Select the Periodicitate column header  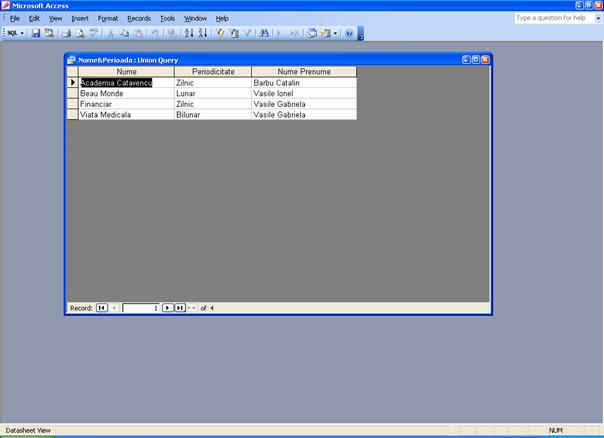click(212, 72)
